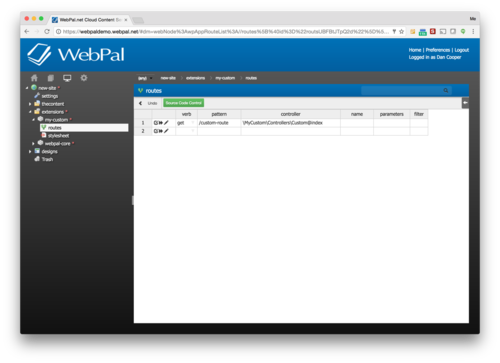Select the pages icon in sidebar toolbar
500x363 pixels.
click(51, 78)
